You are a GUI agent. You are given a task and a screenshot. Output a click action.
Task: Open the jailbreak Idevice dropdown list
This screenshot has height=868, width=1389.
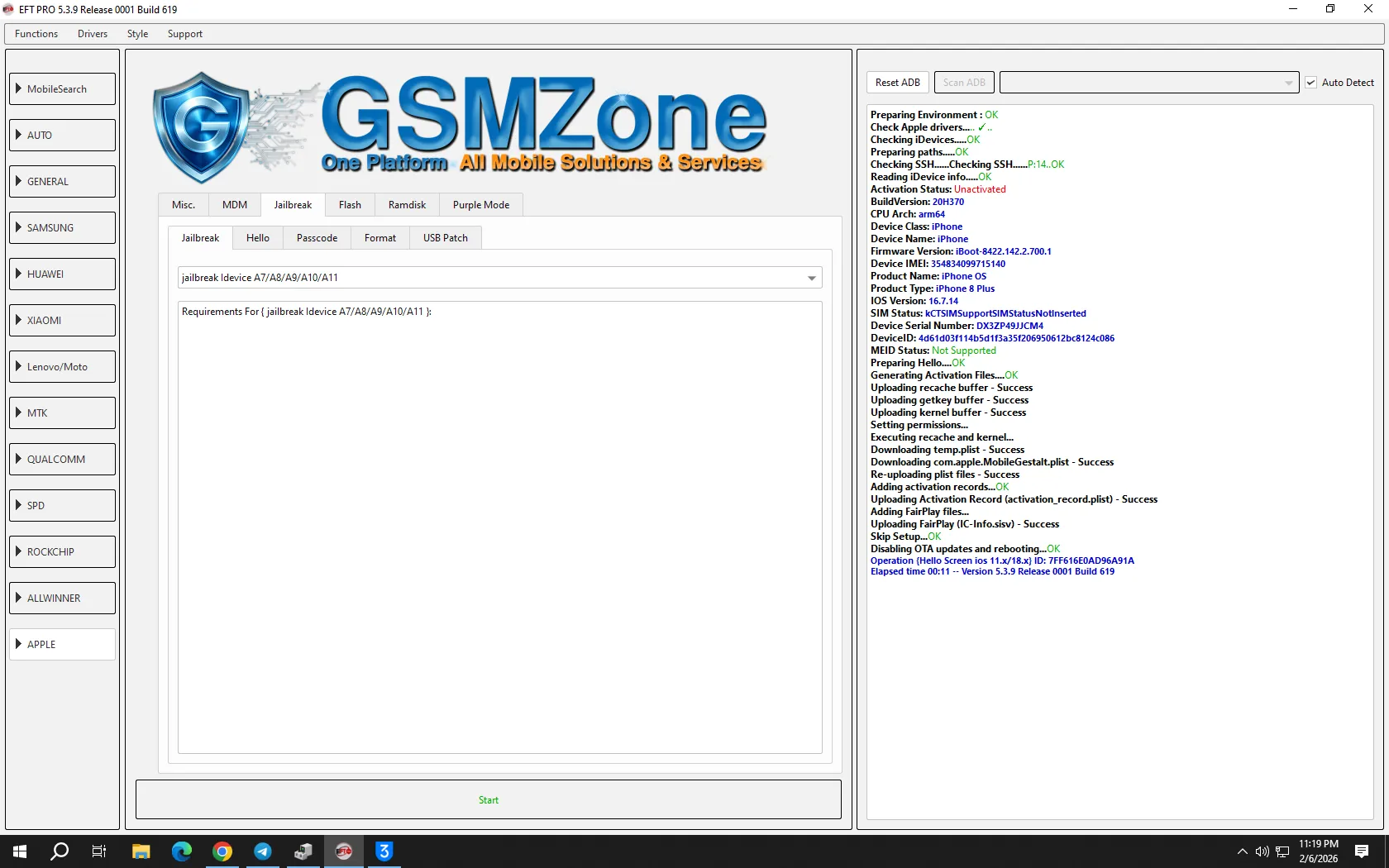pyautogui.click(x=811, y=278)
